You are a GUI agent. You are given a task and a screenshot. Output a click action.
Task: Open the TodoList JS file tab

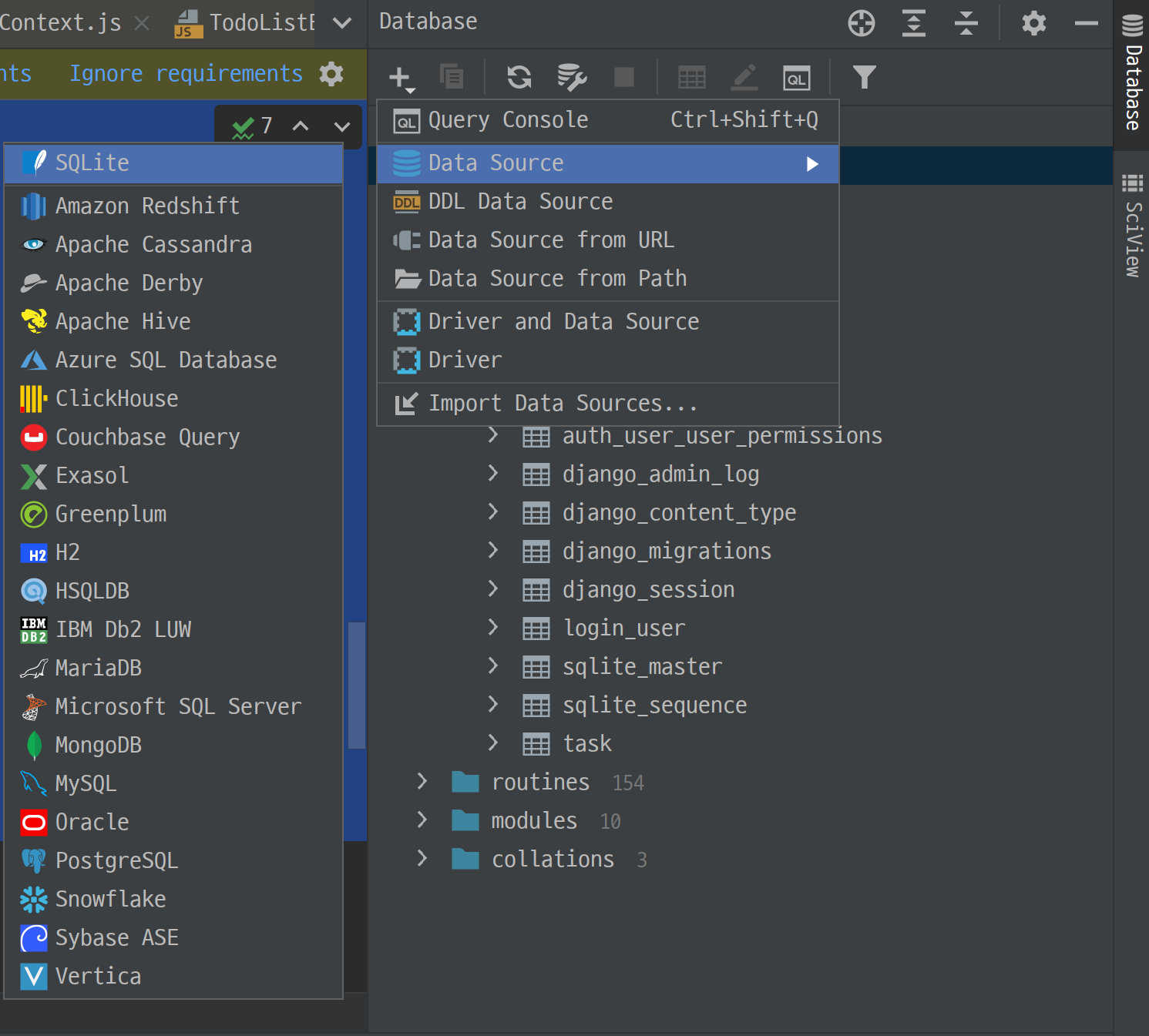coord(246,23)
